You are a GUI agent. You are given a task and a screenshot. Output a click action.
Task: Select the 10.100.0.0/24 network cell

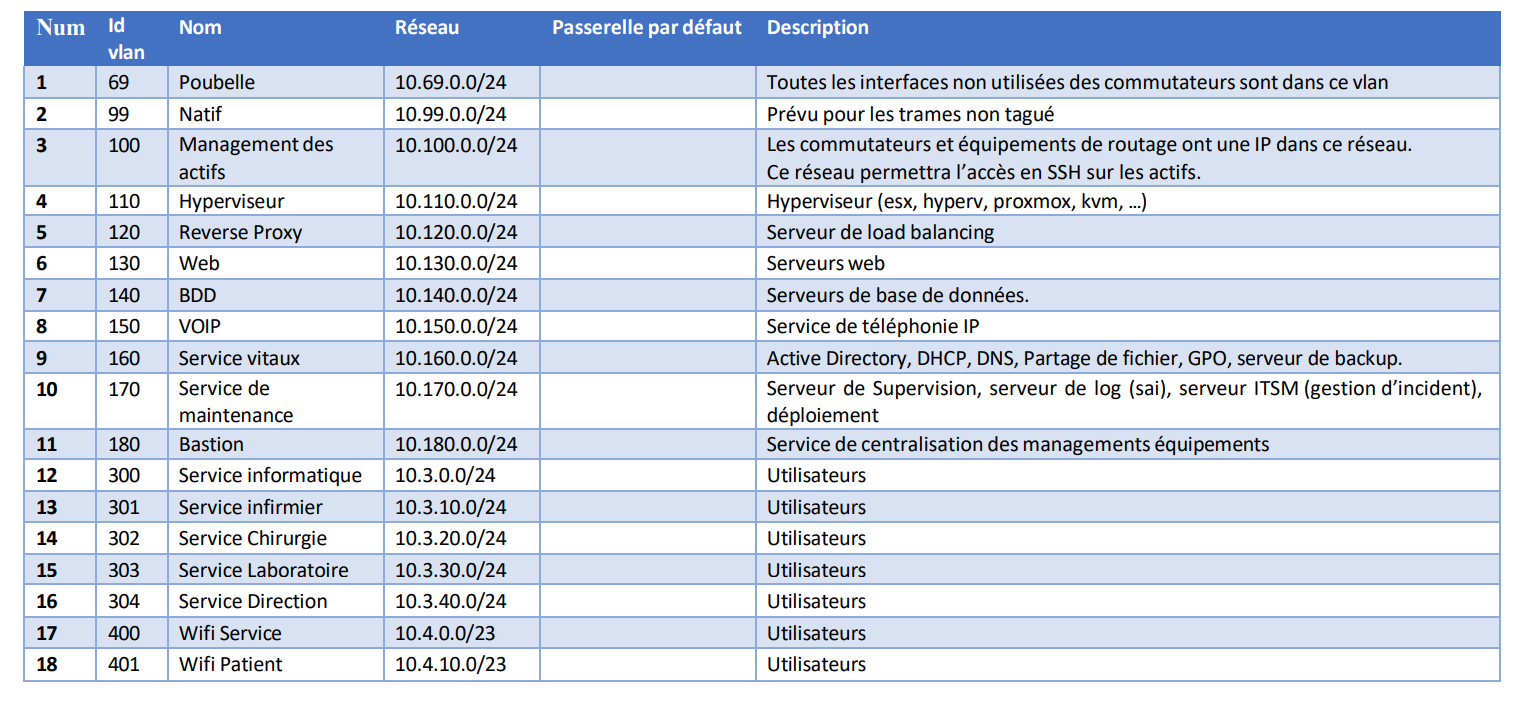tap(456, 145)
